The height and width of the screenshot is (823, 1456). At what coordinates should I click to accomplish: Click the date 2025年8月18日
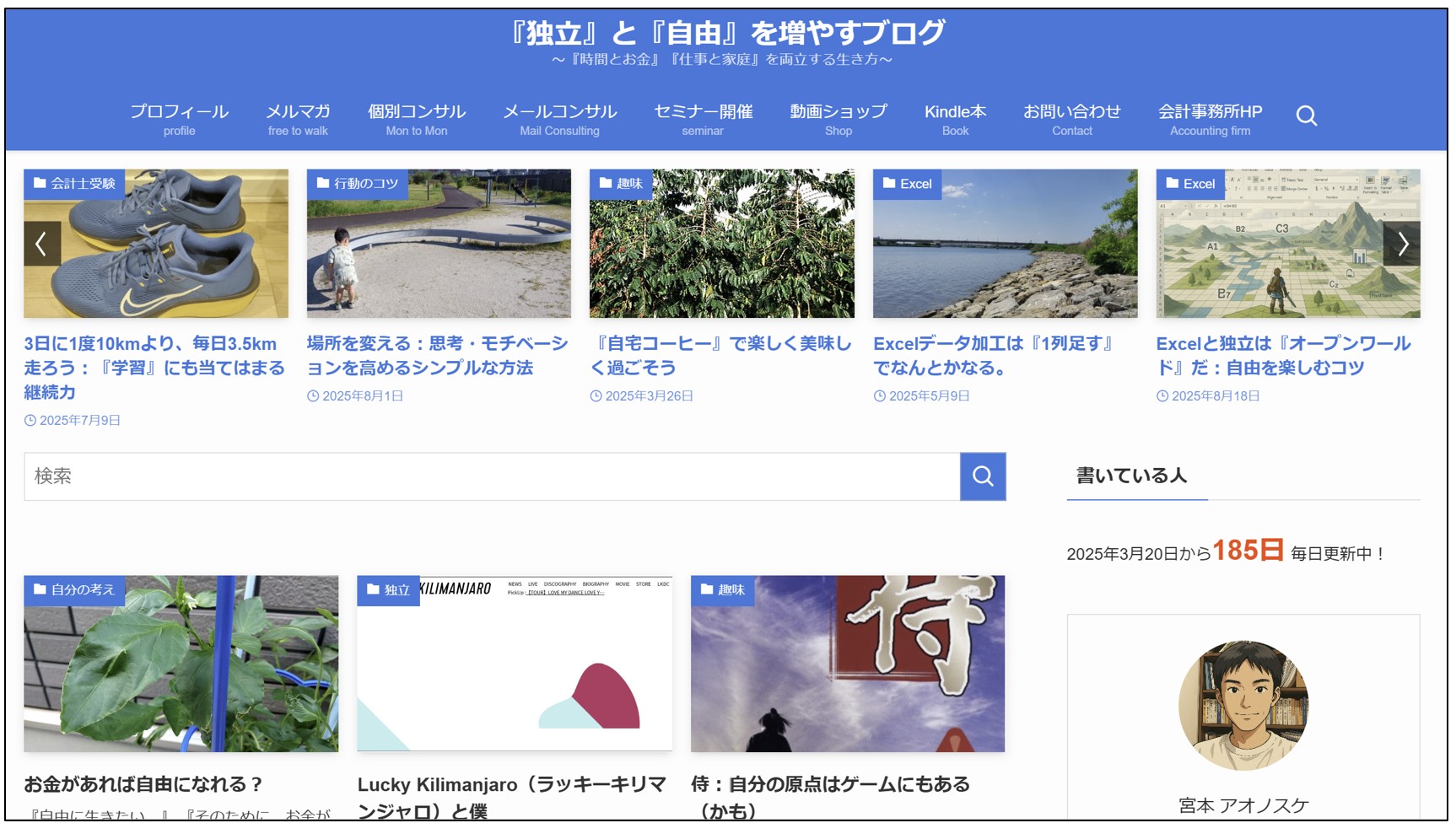(x=1216, y=395)
